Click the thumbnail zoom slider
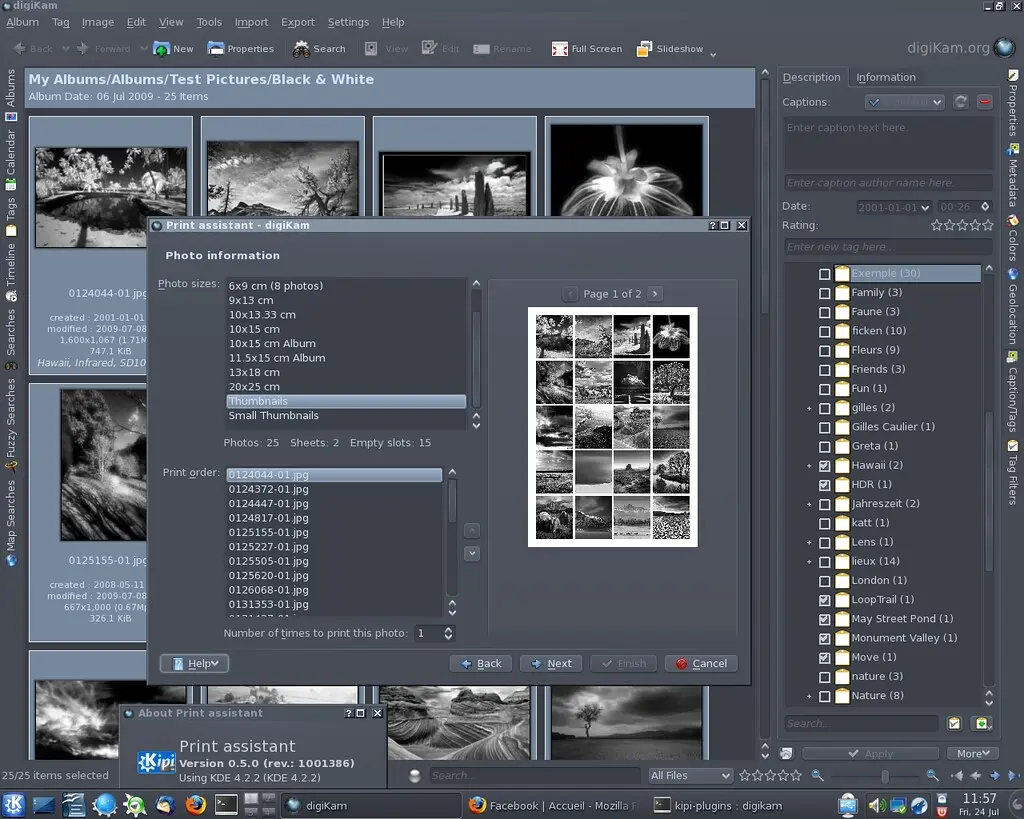The width and height of the screenshot is (1024, 819). [884, 775]
